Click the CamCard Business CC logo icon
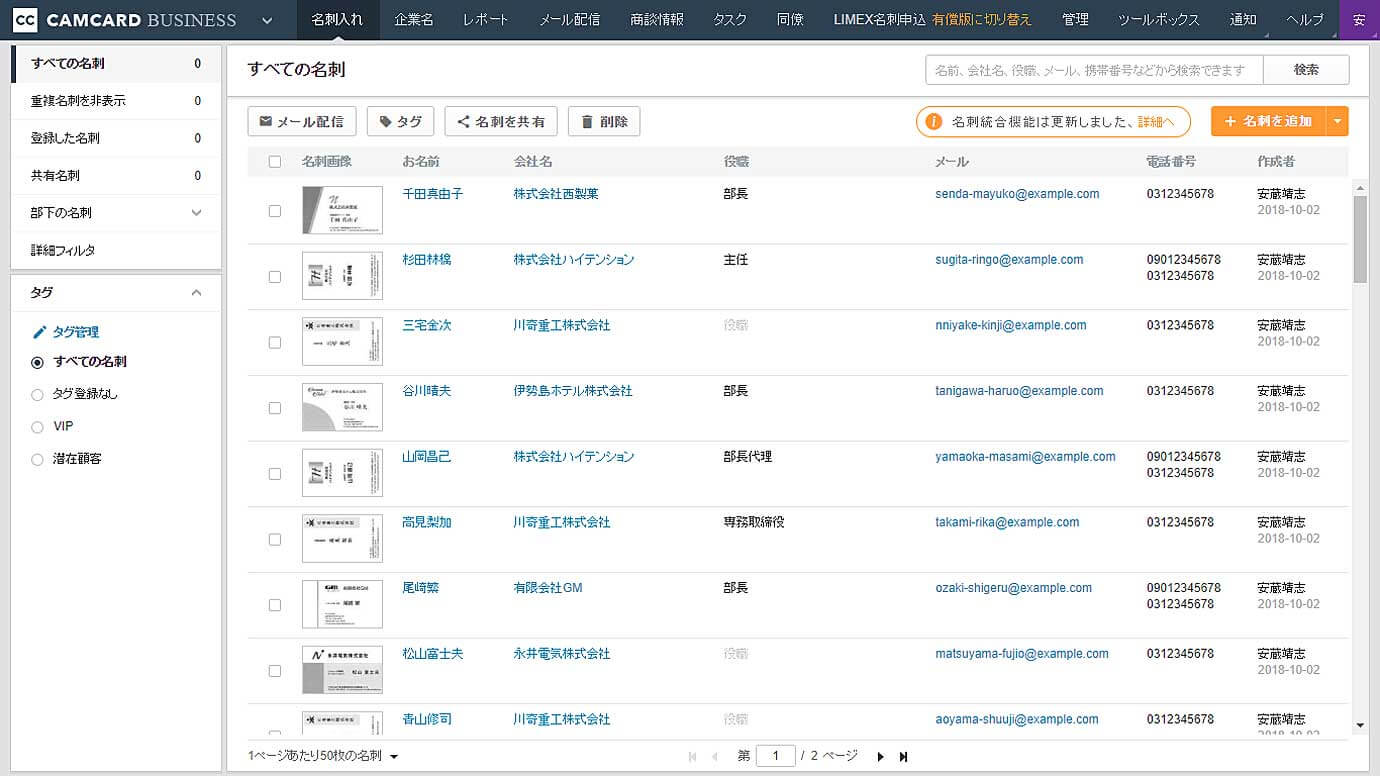Viewport: 1380px width, 776px height. (x=27, y=20)
